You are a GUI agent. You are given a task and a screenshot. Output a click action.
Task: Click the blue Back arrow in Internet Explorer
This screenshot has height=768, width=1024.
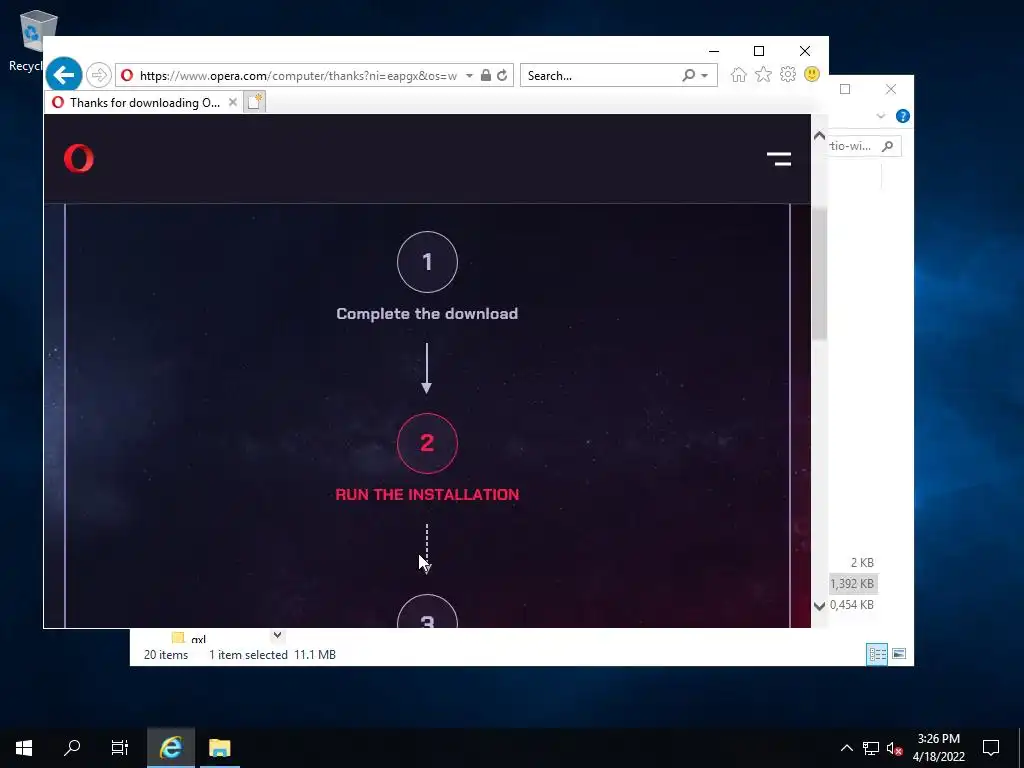pos(64,75)
